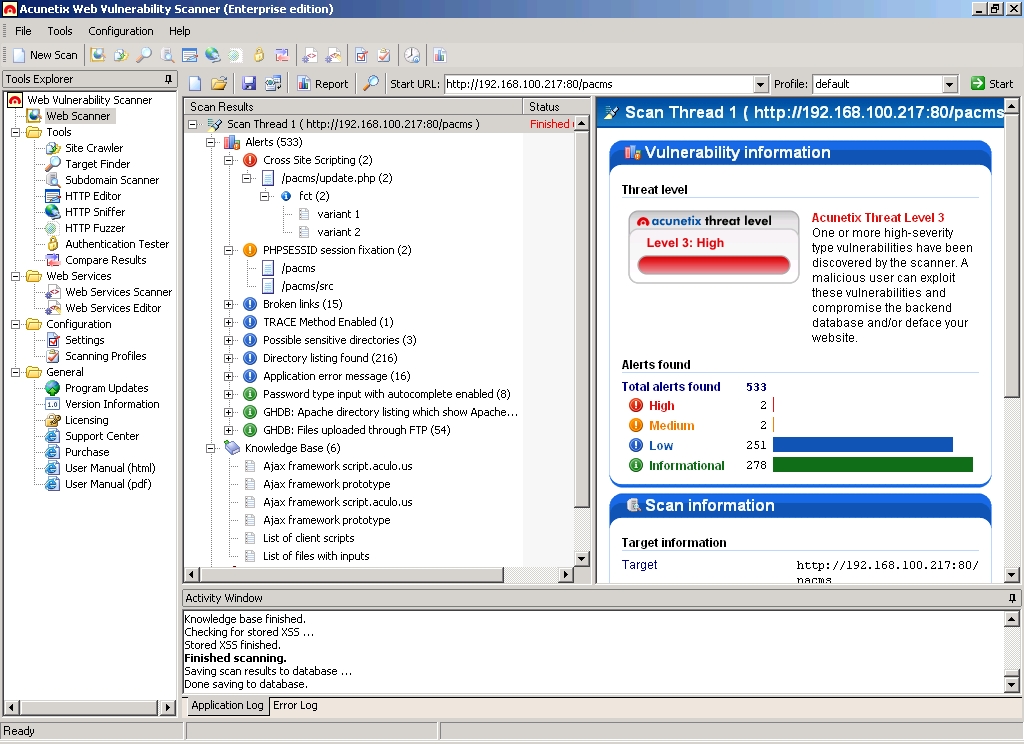Image resolution: width=1024 pixels, height=744 pixels.
Task: Expand the Broken links (15) node
Action: [x=229, y=304]
